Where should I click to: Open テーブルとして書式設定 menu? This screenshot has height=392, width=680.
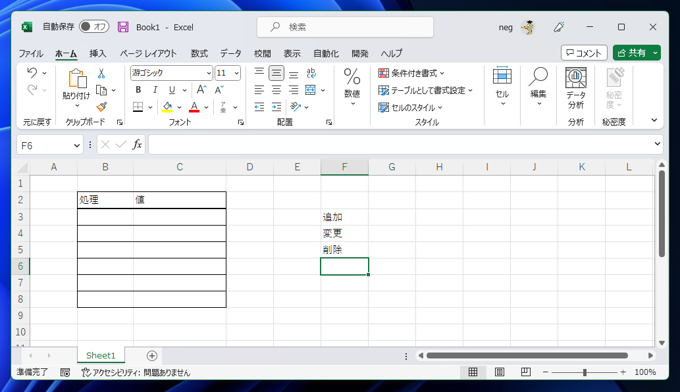[425, 90]
